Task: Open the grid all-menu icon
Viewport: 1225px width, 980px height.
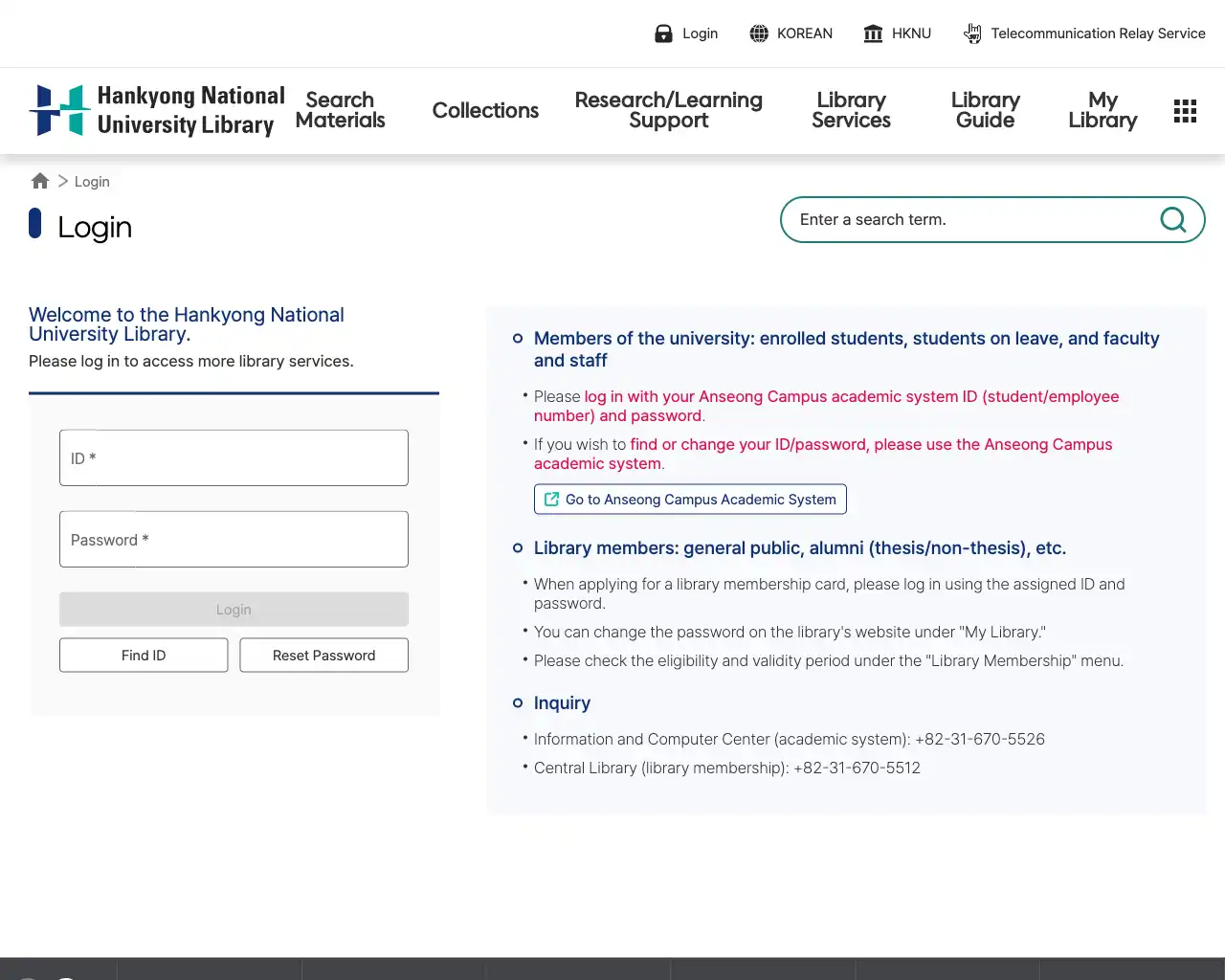Action: coord(1185,111)
